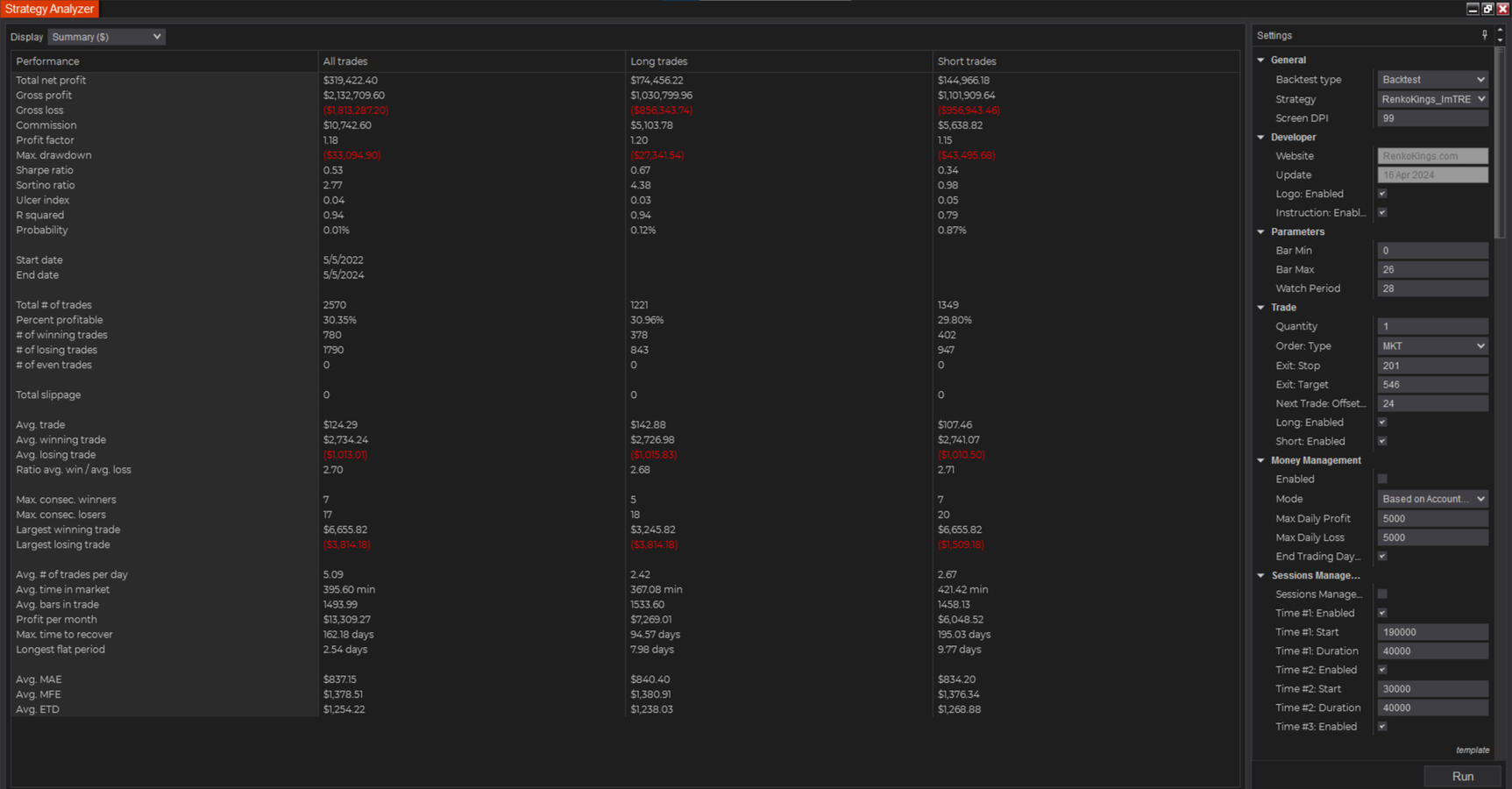
Task: Collapse the Money Management section
Action: click(1261, 460)
